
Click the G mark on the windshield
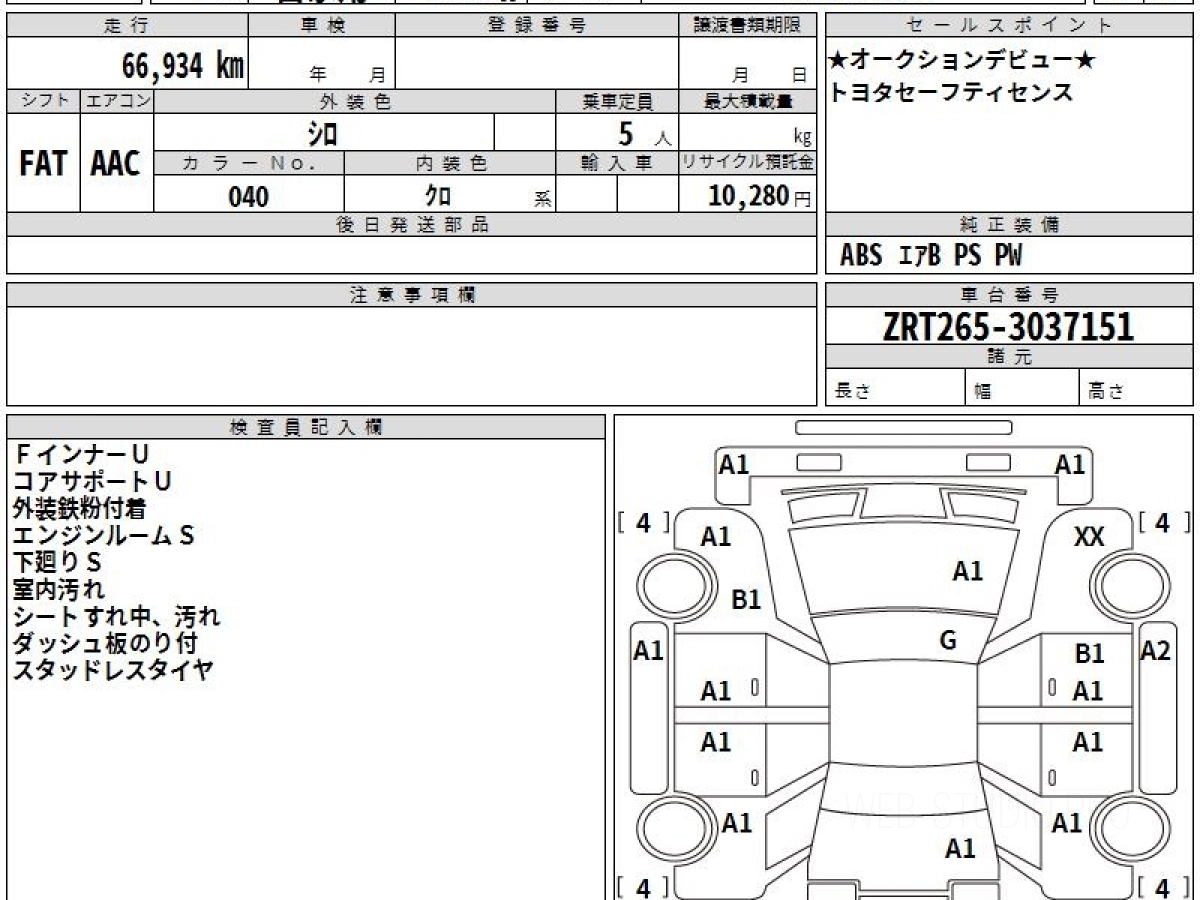click(x=948, y=641)
